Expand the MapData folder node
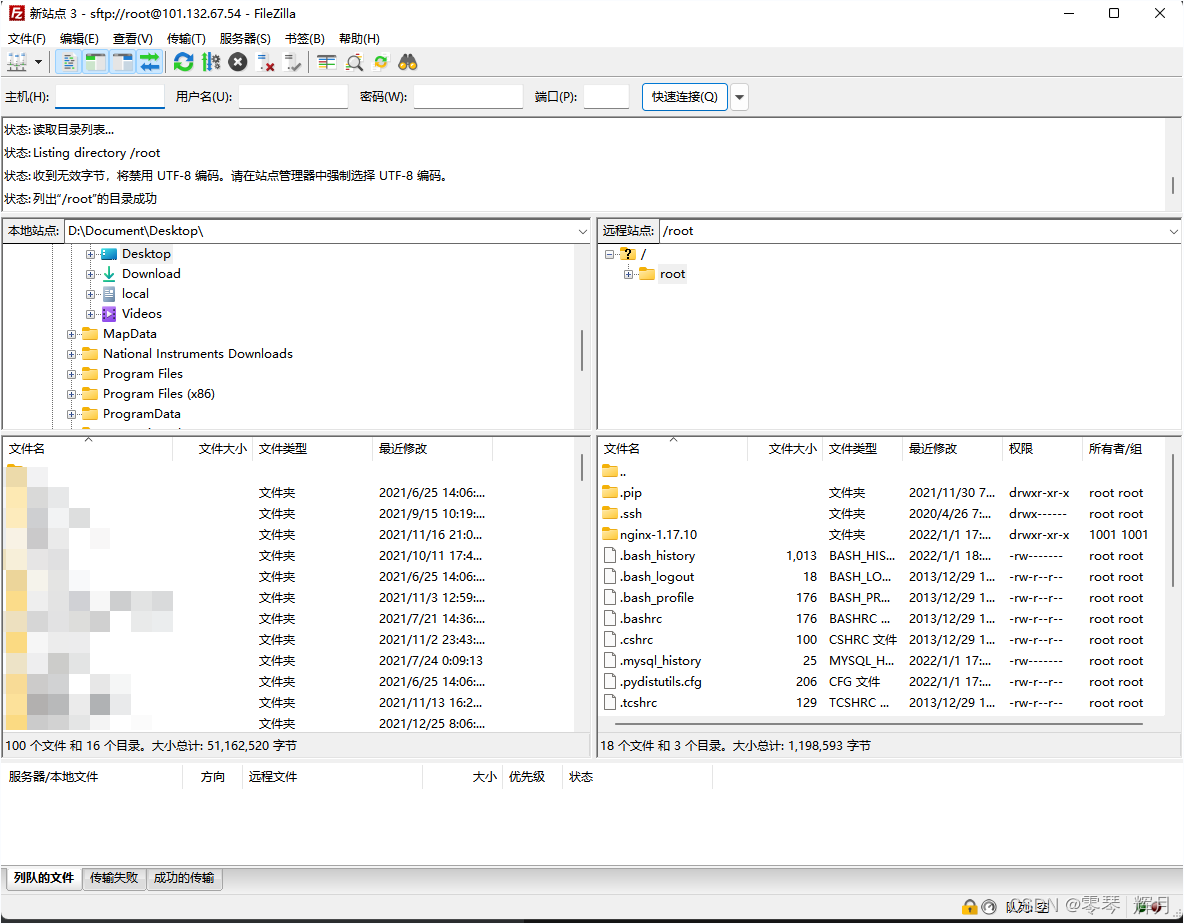Viewport: 1184px width, 924px height. pos(71,334)
